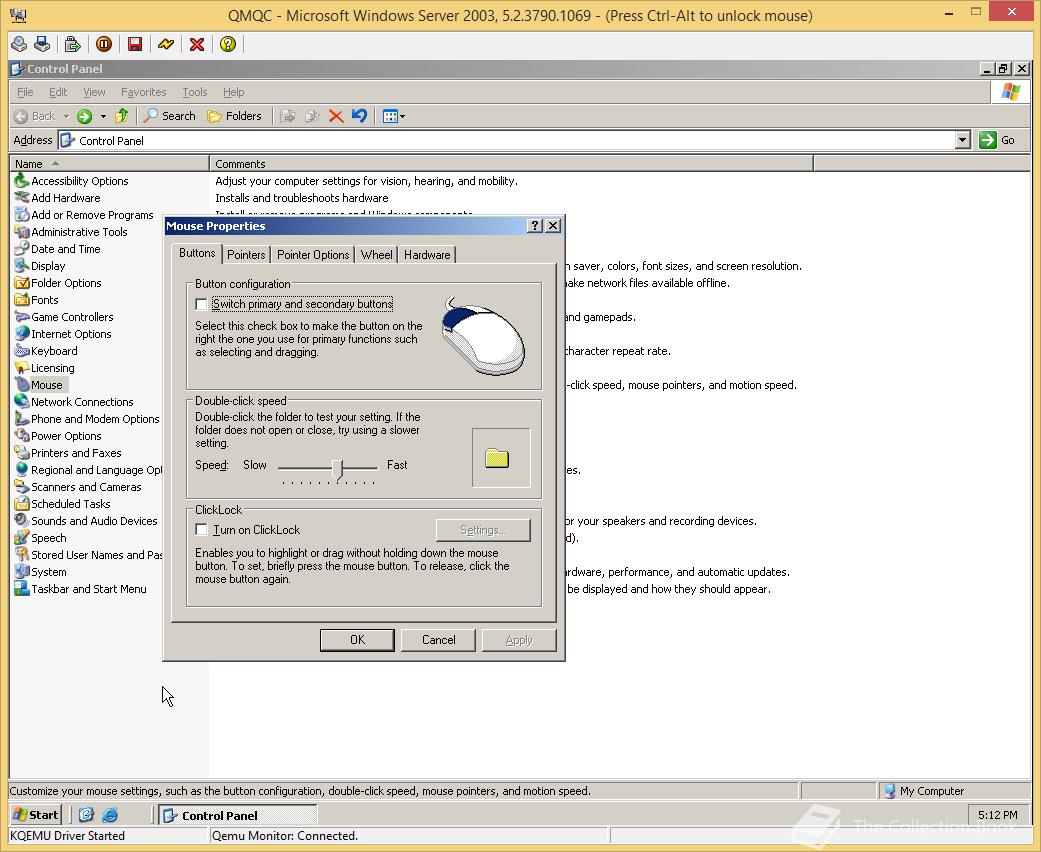Expand the Forward button history arrow
This screenshot has height=852, width=1041.
(103, 117)
